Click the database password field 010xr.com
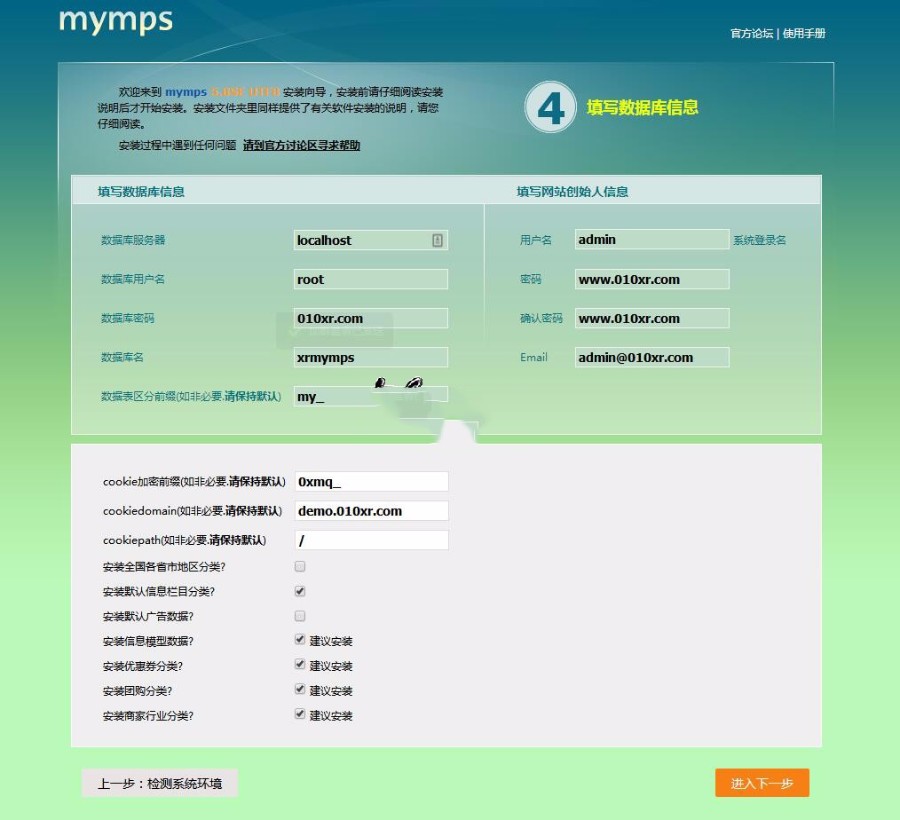The height and width of the screenshot is (820, 900). coord(371,318)
